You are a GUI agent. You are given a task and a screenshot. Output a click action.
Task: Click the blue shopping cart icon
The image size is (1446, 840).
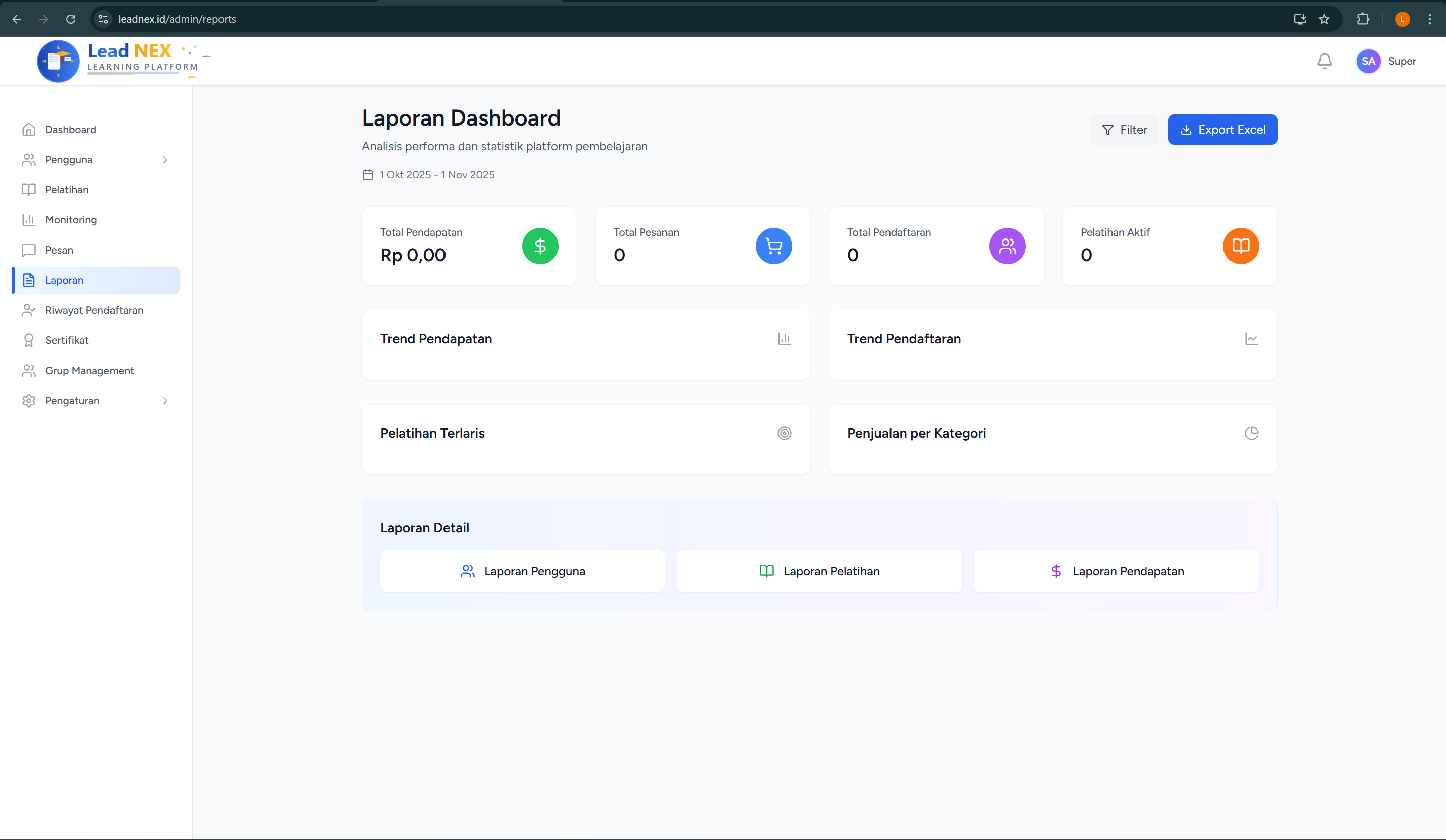pyautogui.click(x=773, y=246)
